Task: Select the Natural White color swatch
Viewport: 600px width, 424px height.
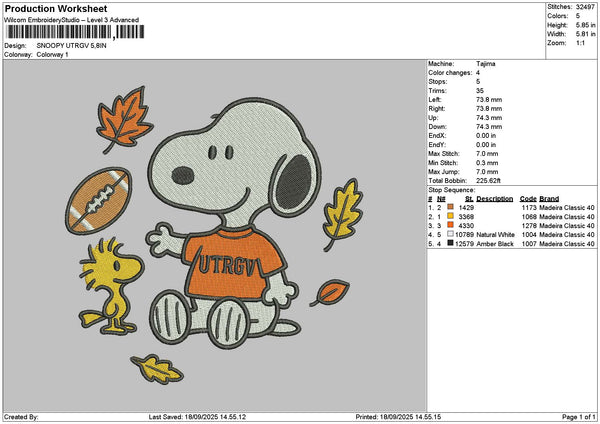Action: pyautogui.click(x=450, y=234)
